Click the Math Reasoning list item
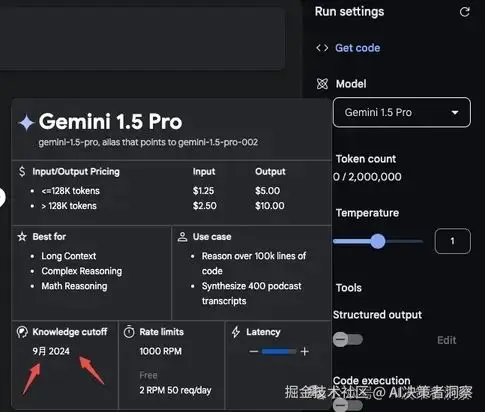 point(74,286)
